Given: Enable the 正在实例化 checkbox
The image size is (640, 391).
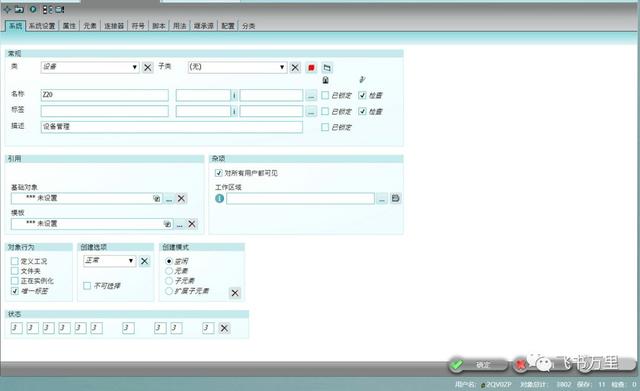Looking at the screenshot, I should tap(15, 281).
